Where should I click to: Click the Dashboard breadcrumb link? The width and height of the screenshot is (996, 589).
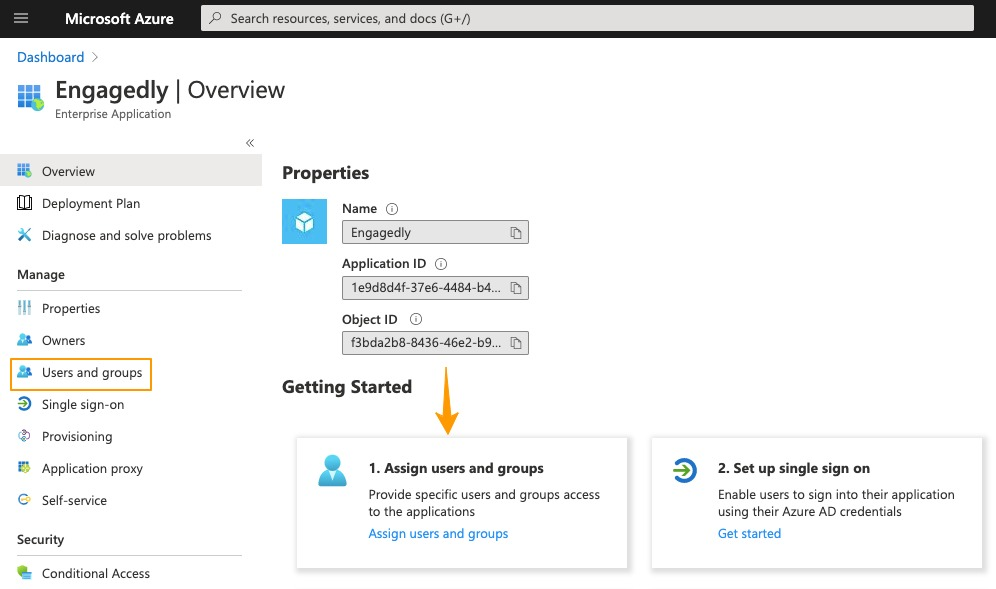[50, 57]
